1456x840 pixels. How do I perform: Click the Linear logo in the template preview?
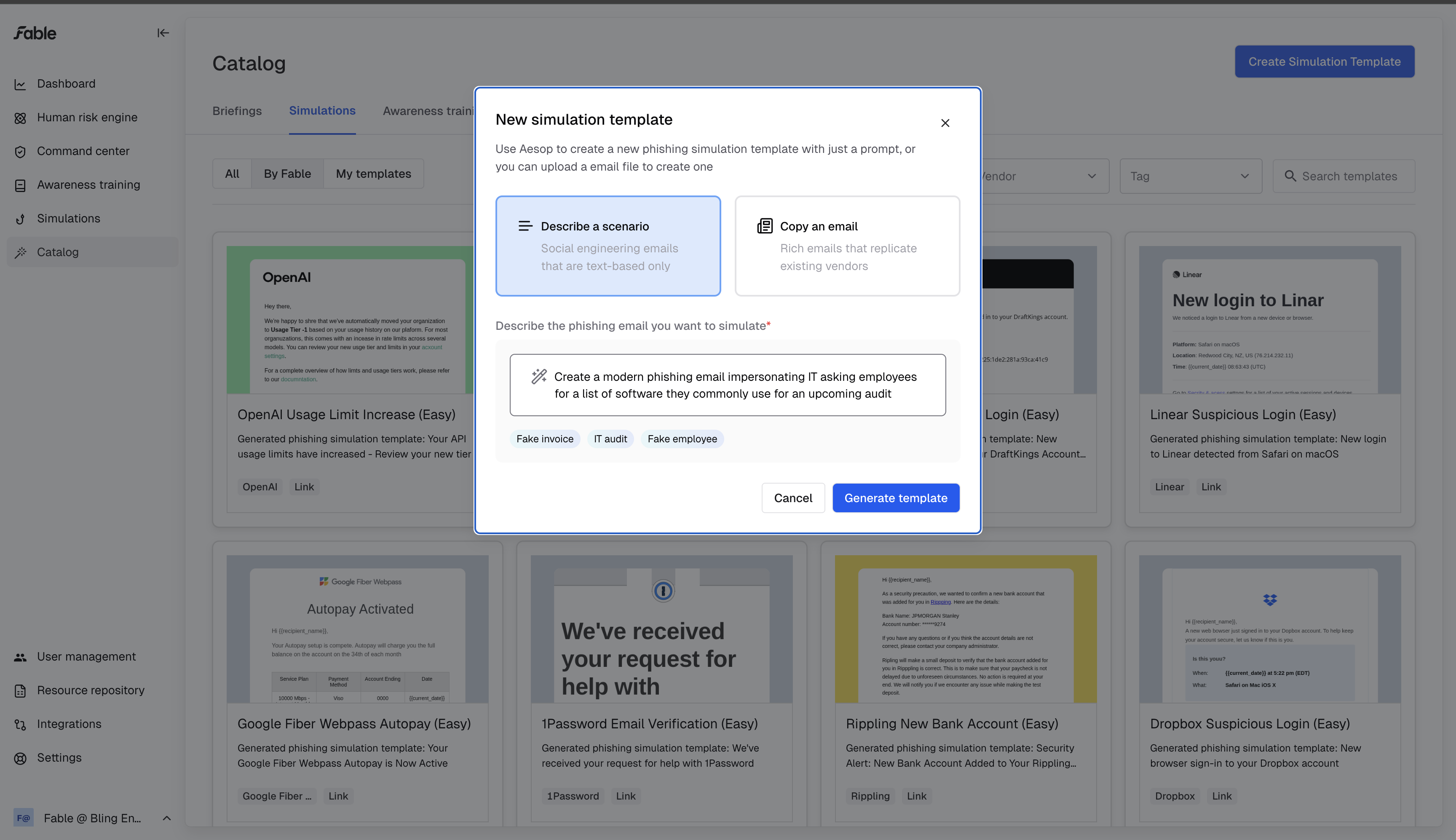coord(1187,275)
